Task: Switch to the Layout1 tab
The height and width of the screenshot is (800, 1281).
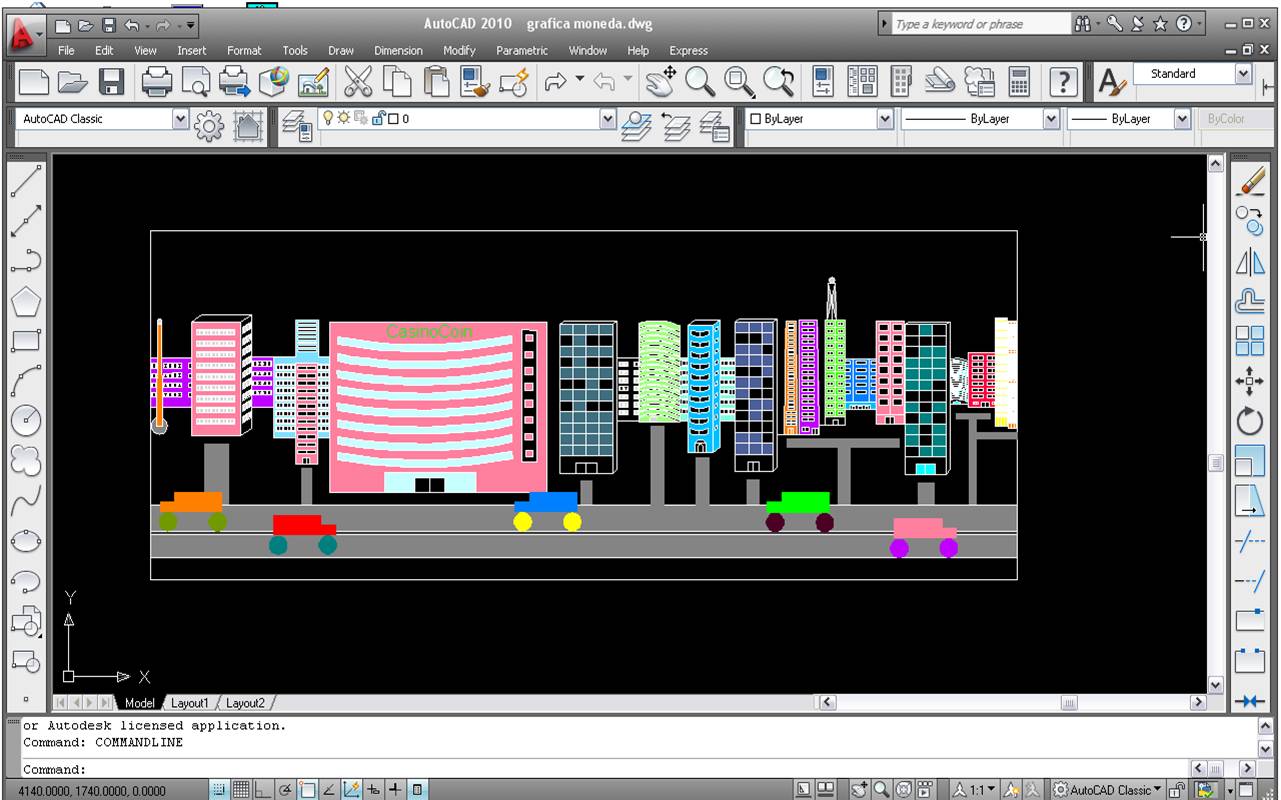Action: [190, 703]
